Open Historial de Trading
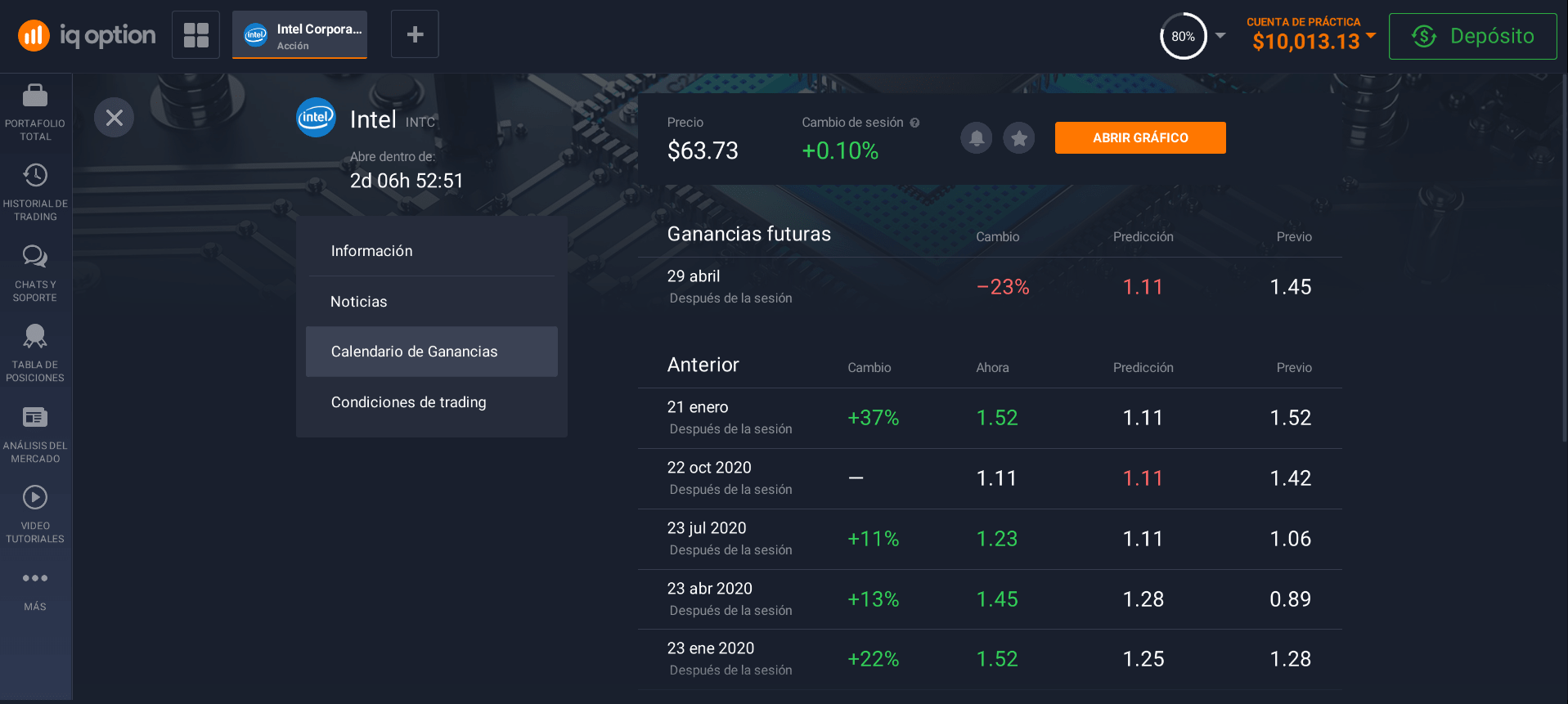The image size is (1568, 704). 35,193
